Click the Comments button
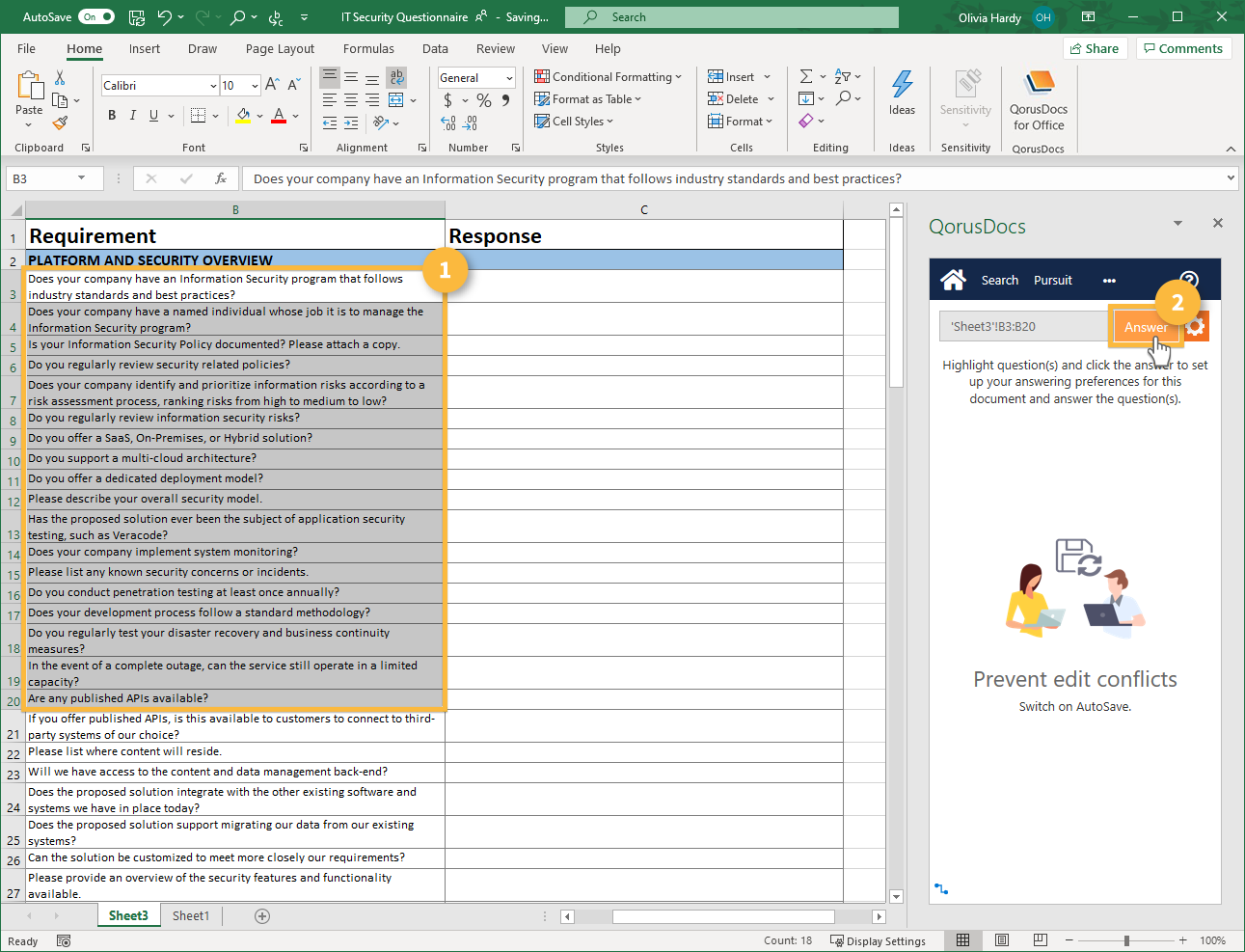 (x=1183, y=48)
